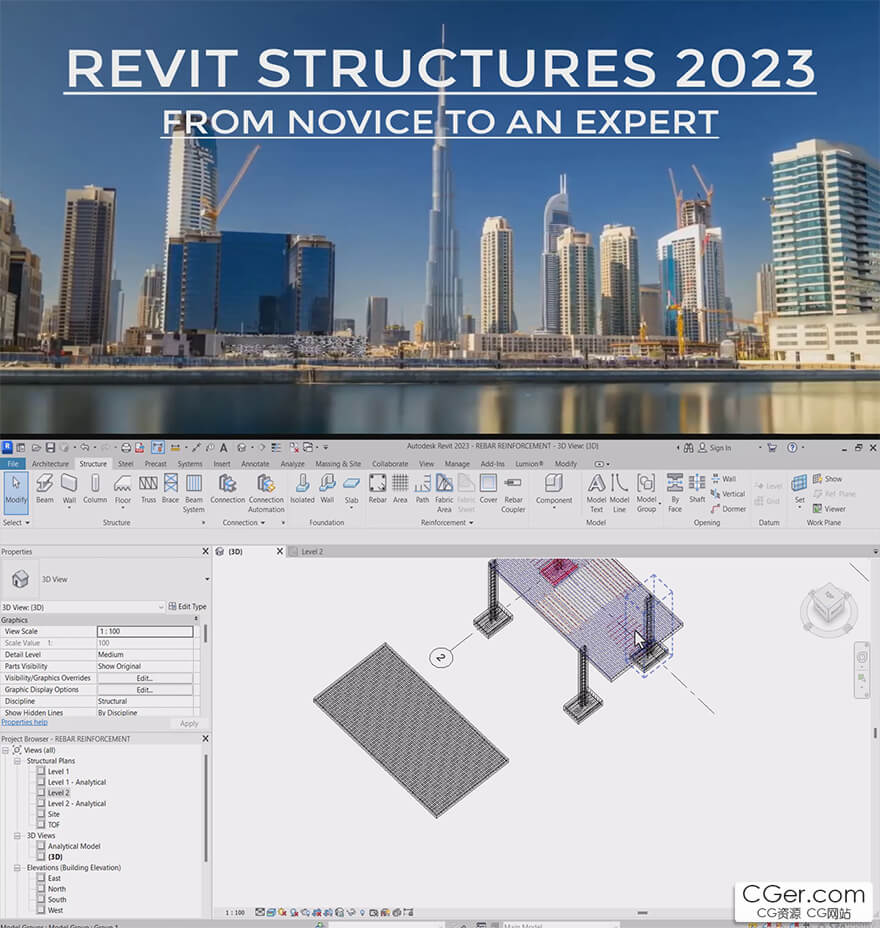Expand the Component tool dropdown arrow
The height and width of the screenshot is (928, 880).
click(554, 509)
